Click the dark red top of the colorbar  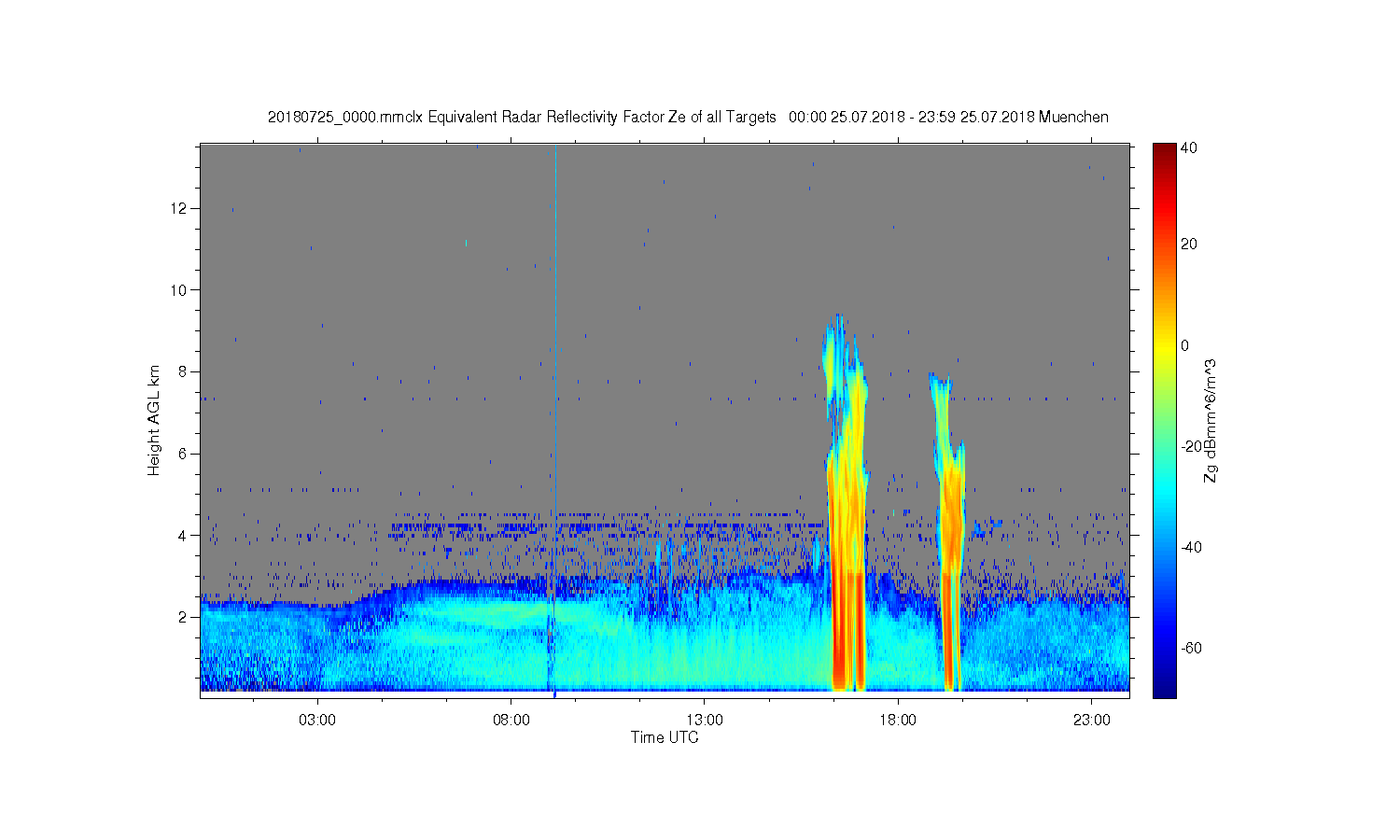[x=1164, y=154]
